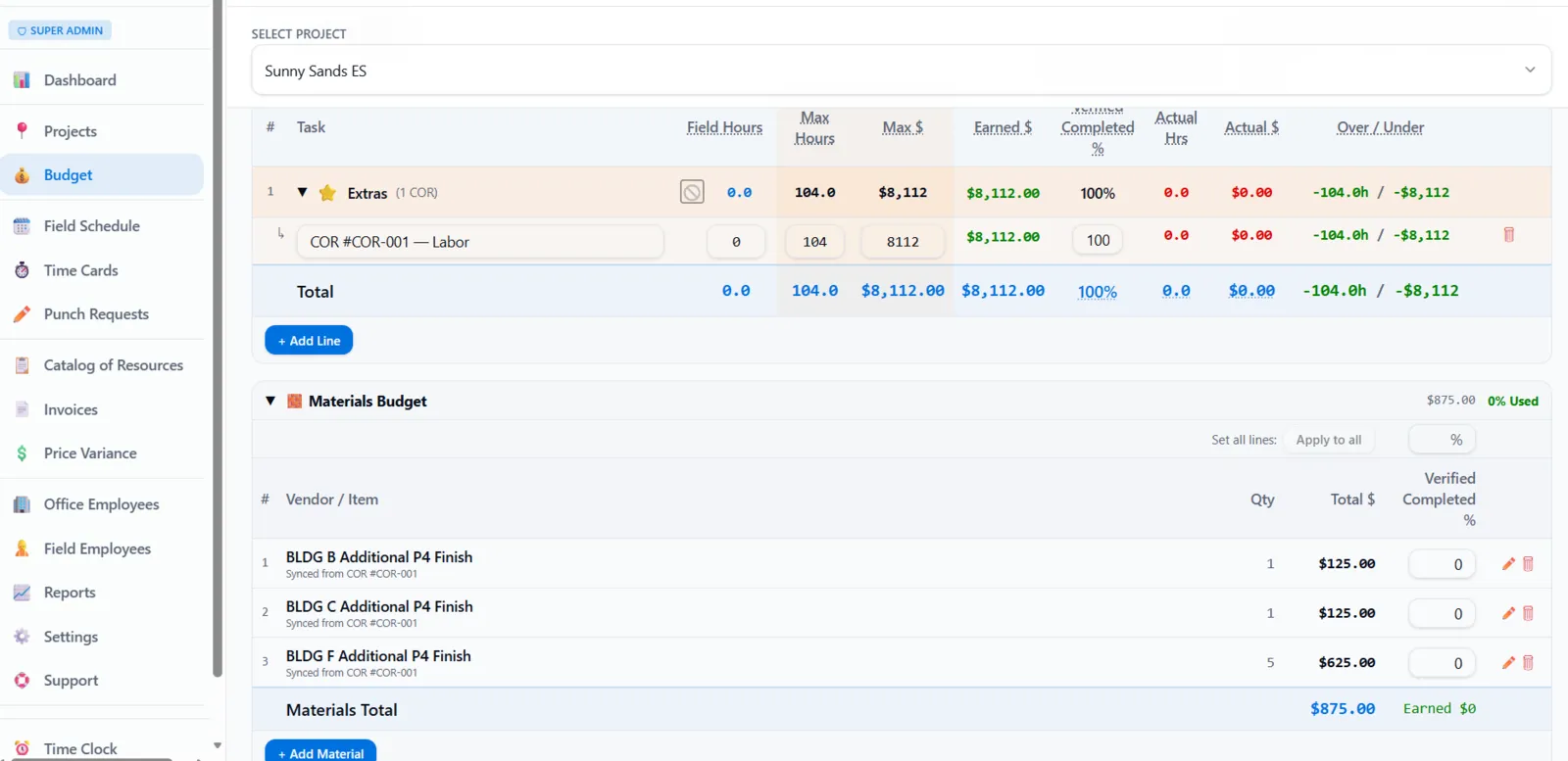Screen dimensions: 1568x761
Task: Edit BLDG F Additional P4 Finish material
Action: 1508,662
